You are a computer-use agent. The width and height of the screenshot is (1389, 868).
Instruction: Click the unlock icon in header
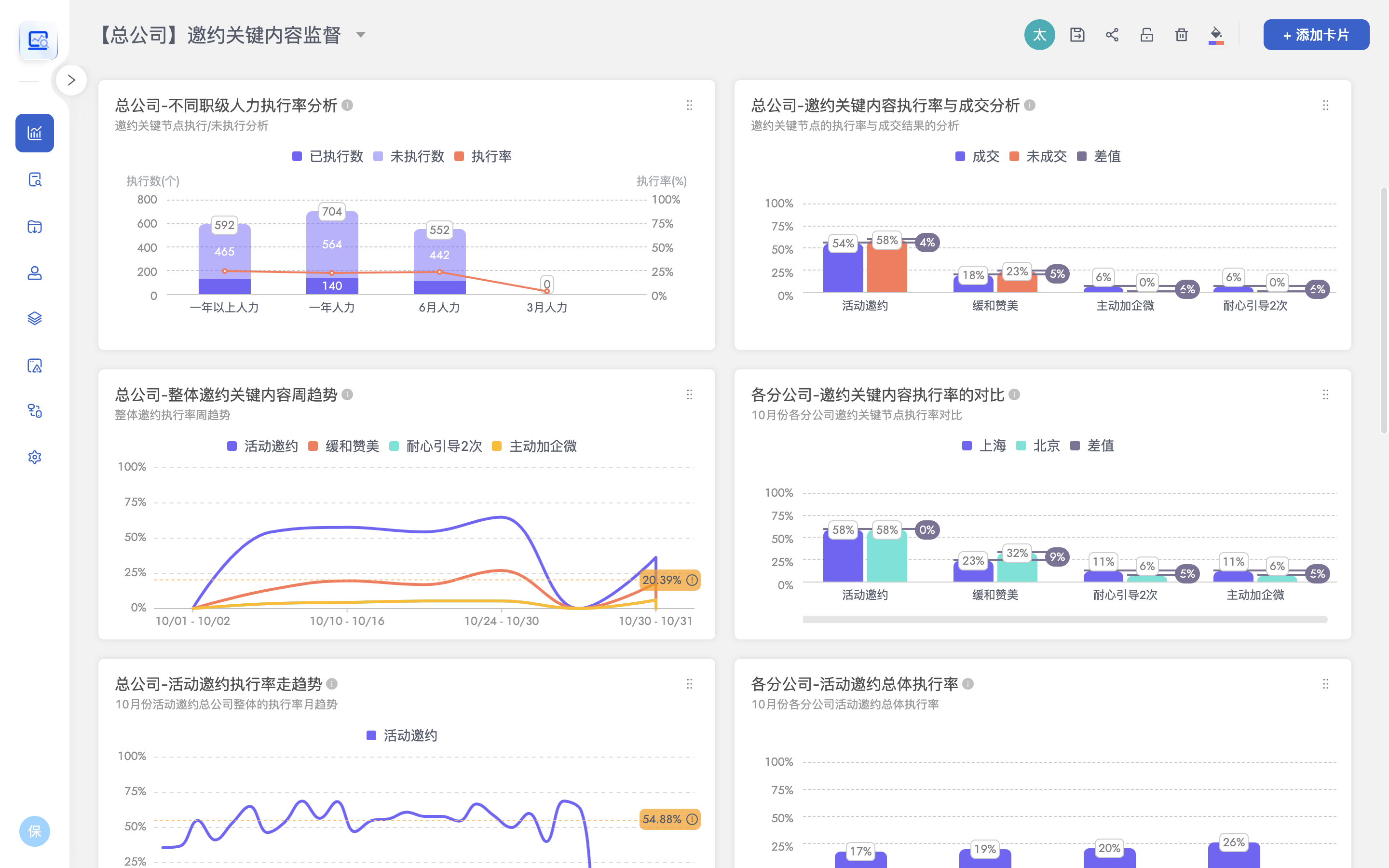pyautogui.click(x=1147, y=35)
